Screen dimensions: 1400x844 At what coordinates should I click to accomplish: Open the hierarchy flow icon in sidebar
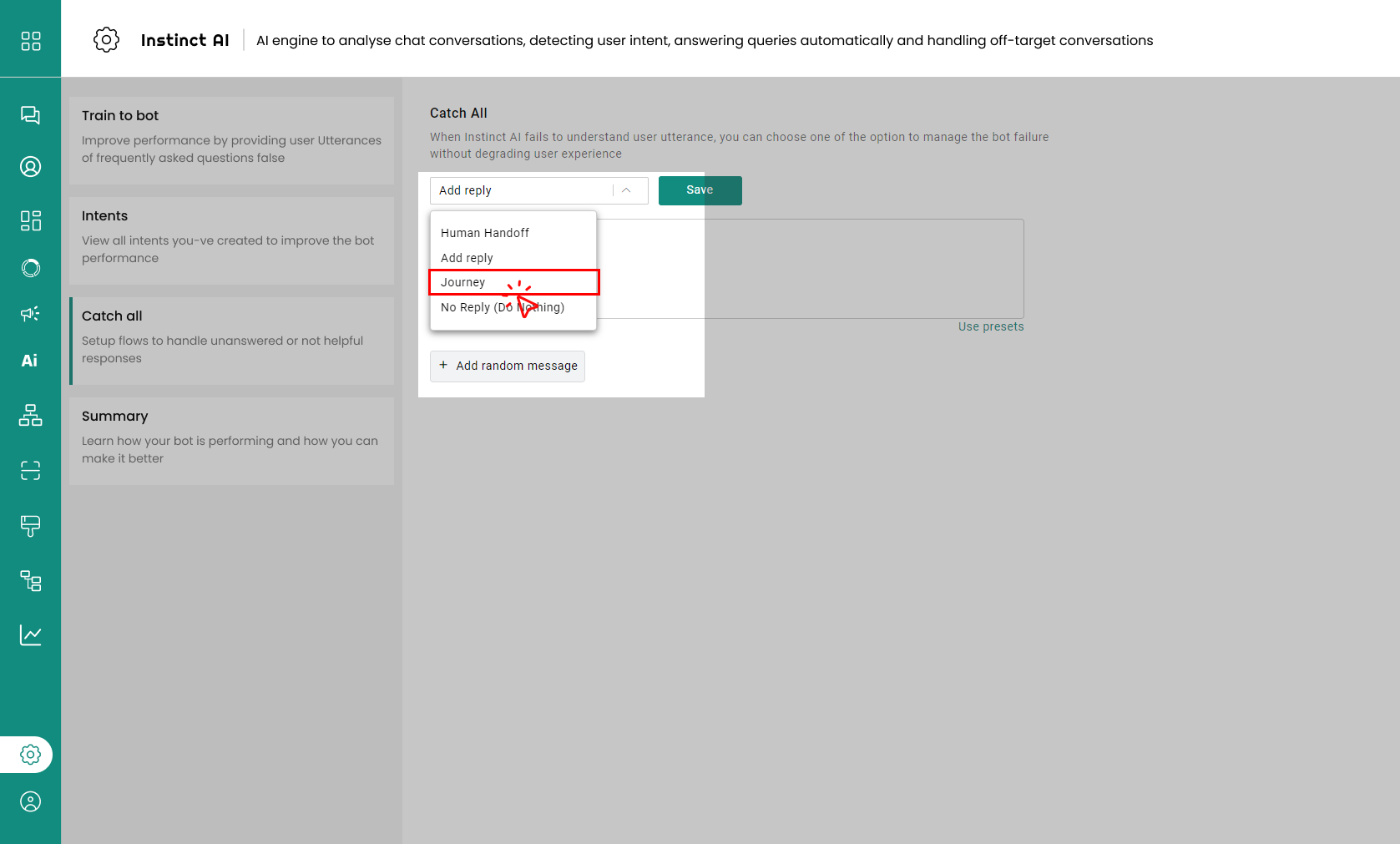(30, 415)
